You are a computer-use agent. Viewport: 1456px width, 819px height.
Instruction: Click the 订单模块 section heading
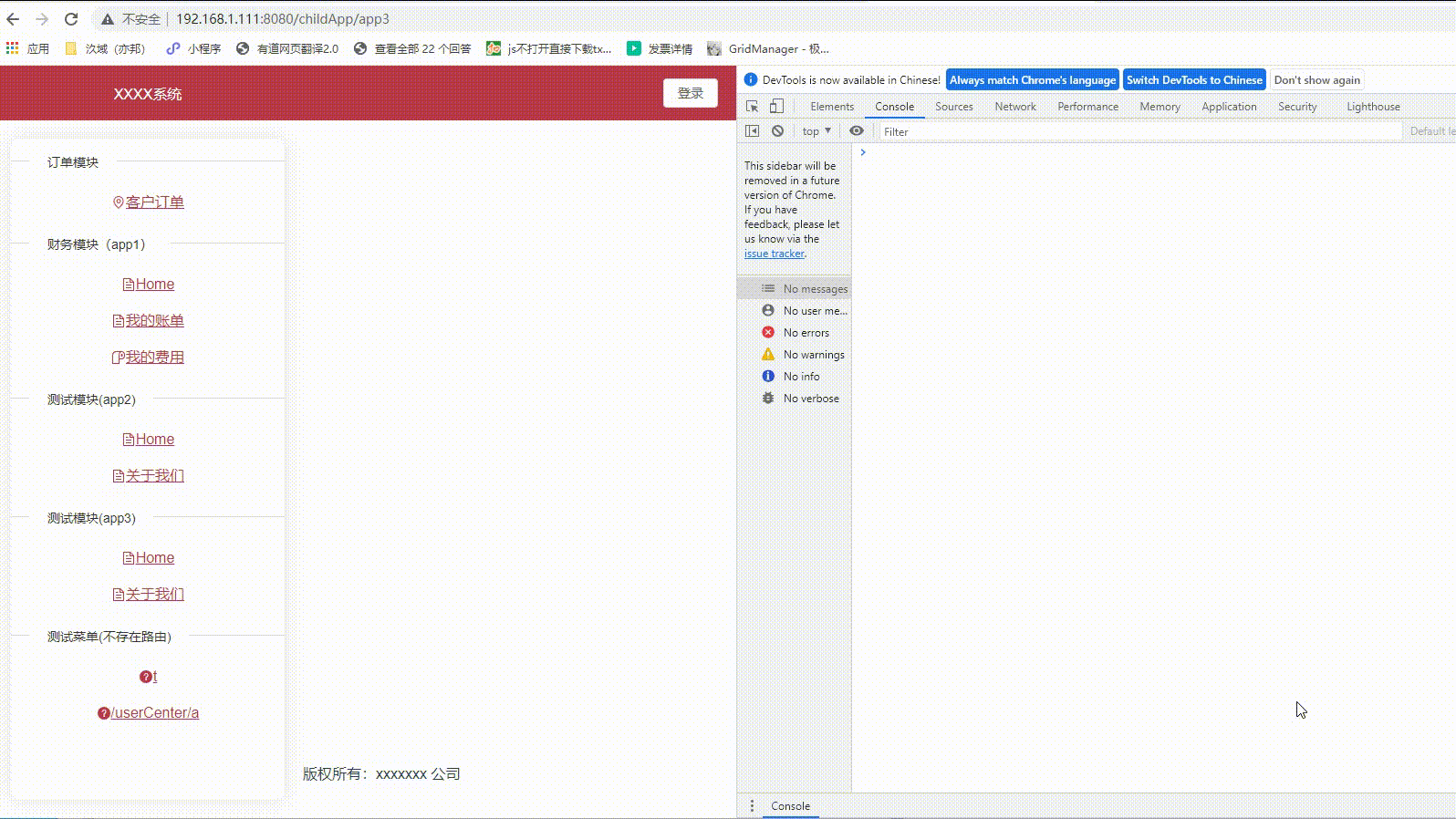[73, 162]
